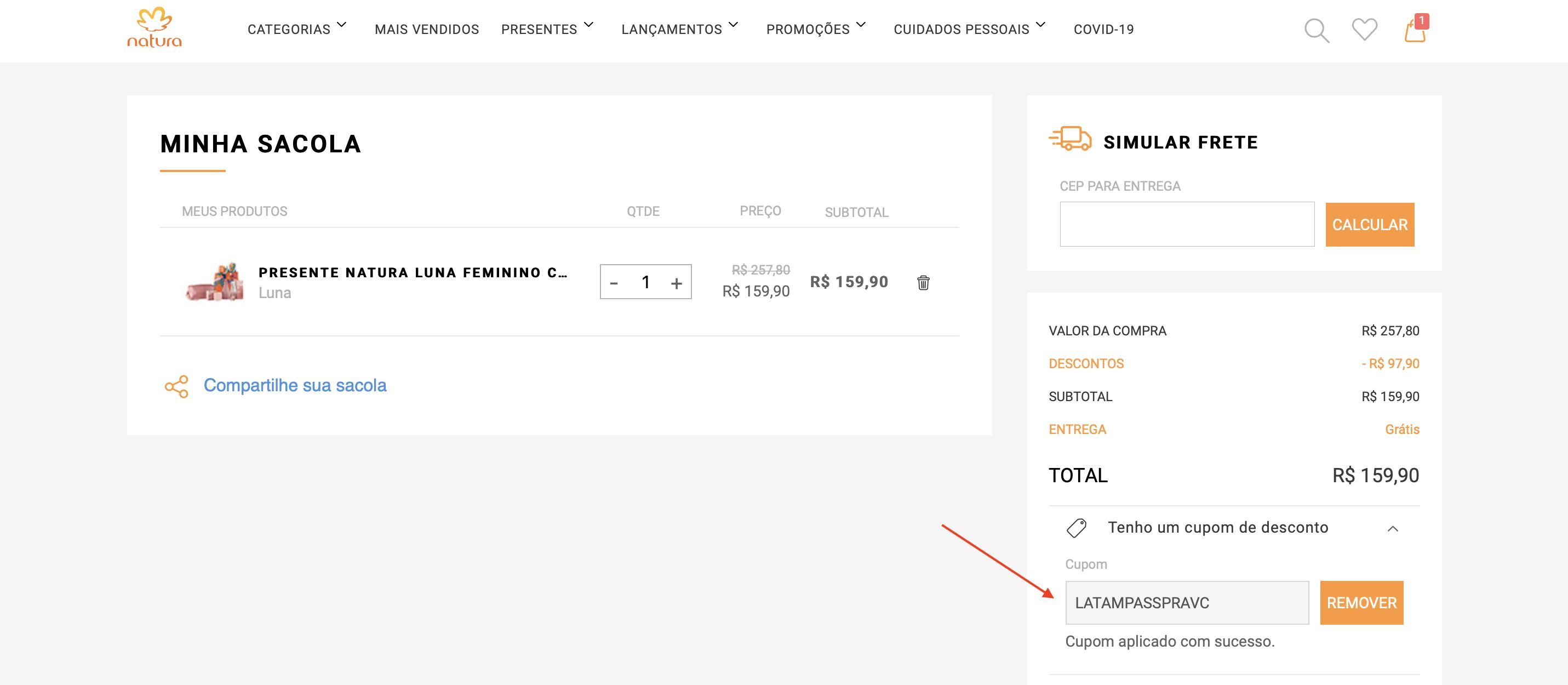
Task: Increase quantity with plus button
Action: coord(676,283)
